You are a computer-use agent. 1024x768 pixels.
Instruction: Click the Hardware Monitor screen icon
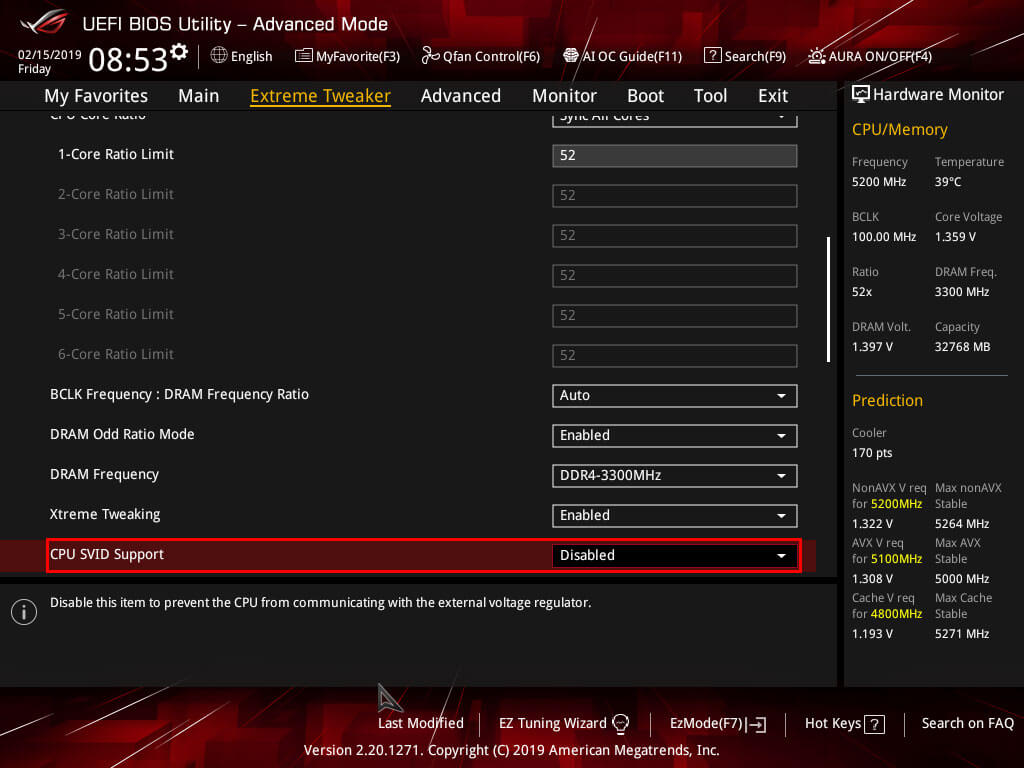tap(861, 94)
